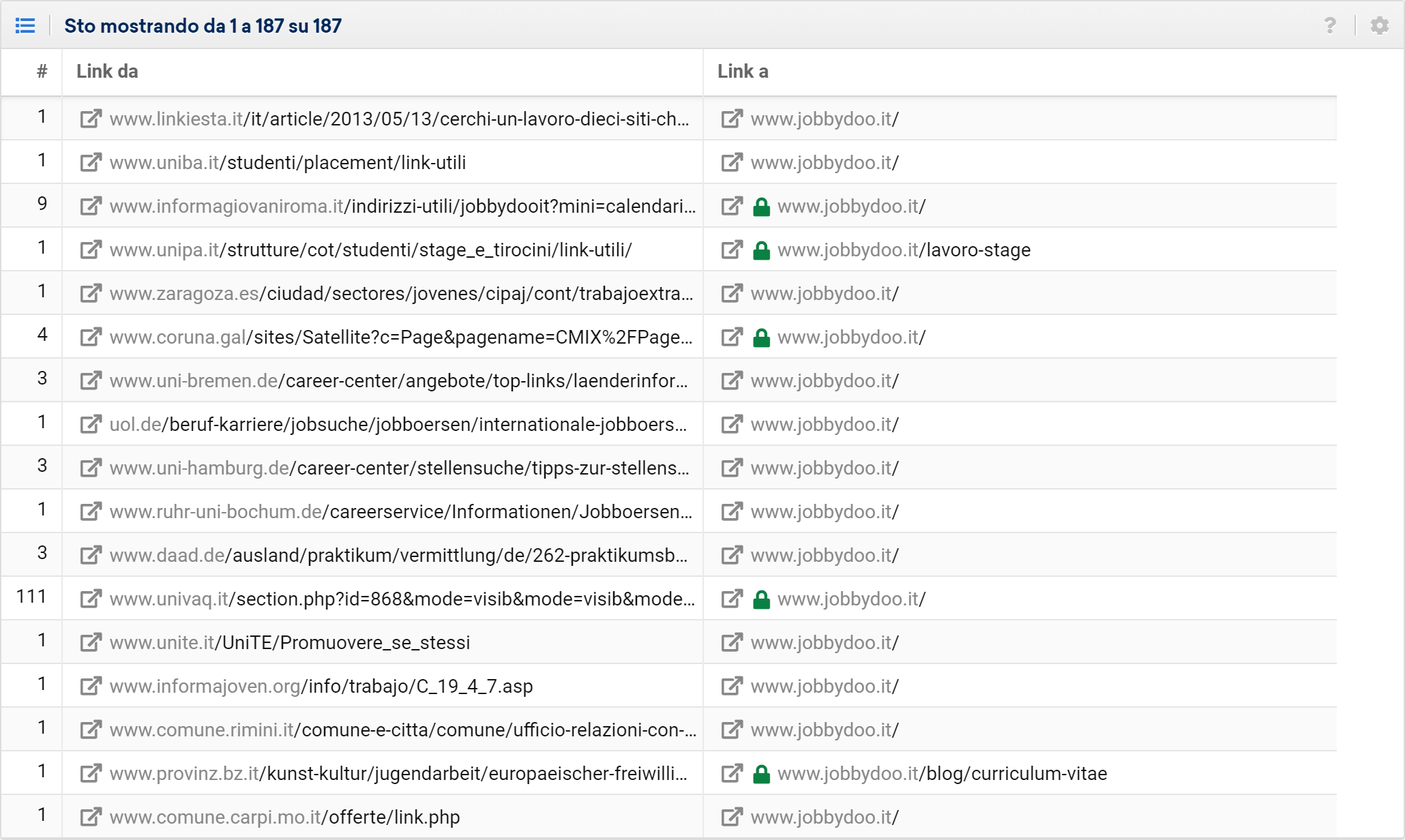Click green lock icon in coruna.gal row
The height and width of the screenshot is (840, 1405).
(x=761, y=337)
